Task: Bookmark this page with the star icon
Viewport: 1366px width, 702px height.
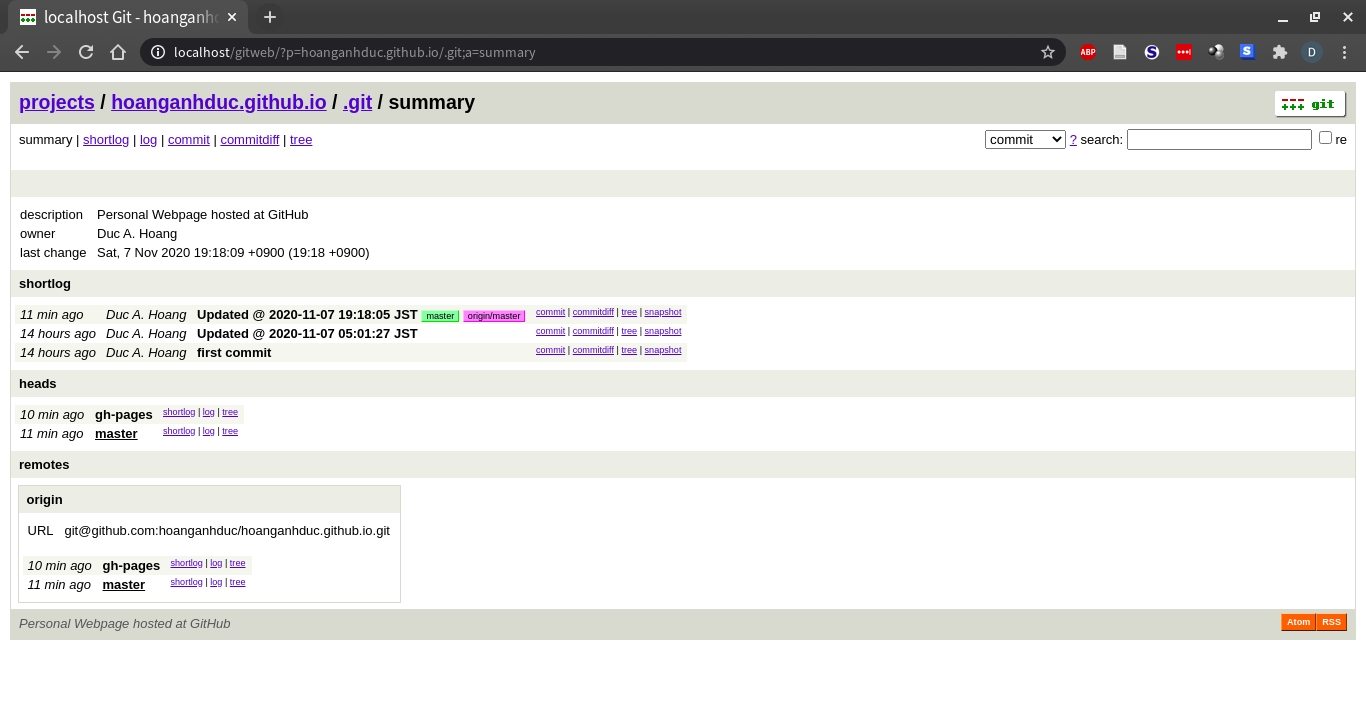Action: [1048, 52]
